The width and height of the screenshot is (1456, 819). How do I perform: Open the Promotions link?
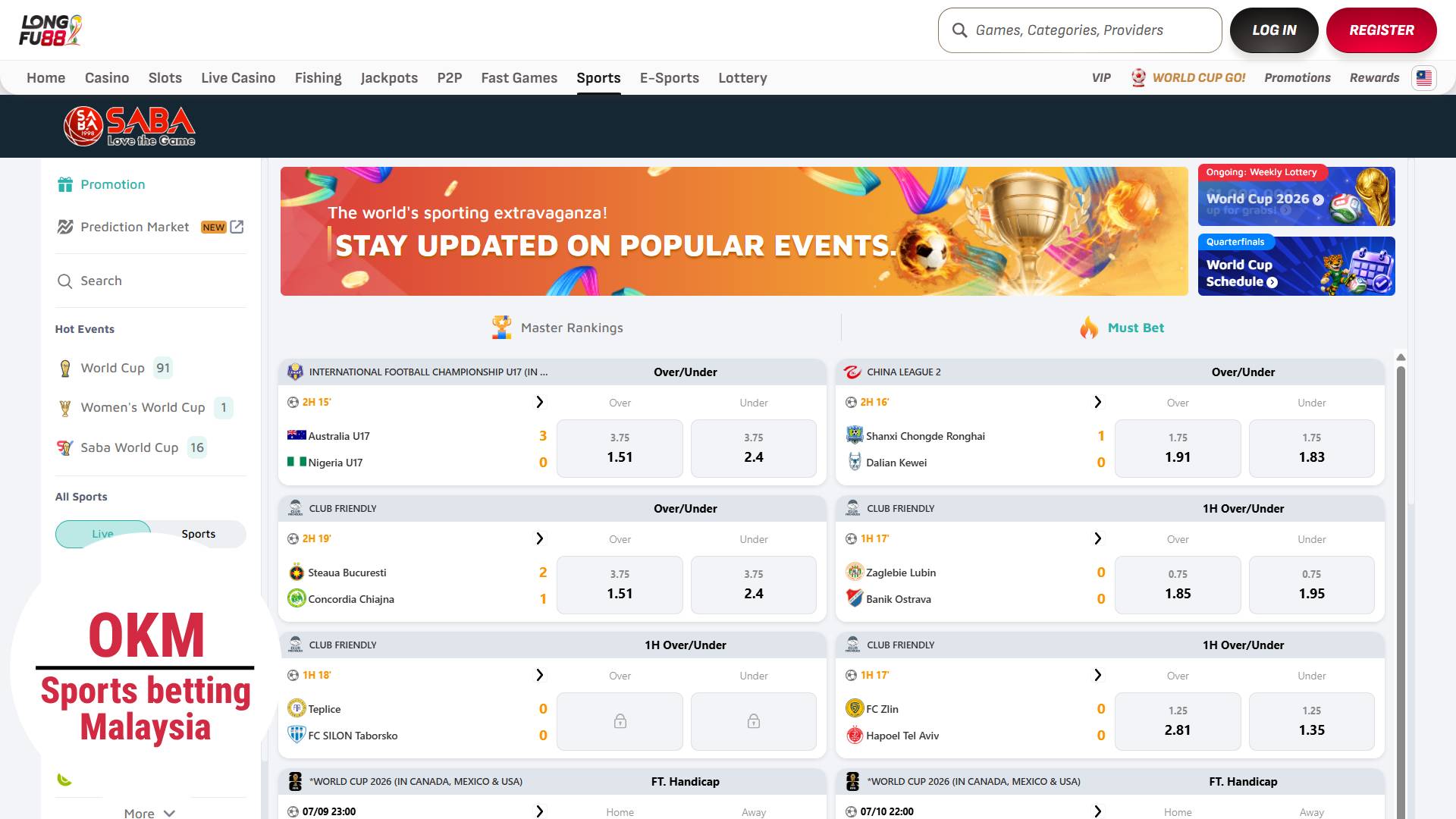click(x=1298, y=78)
